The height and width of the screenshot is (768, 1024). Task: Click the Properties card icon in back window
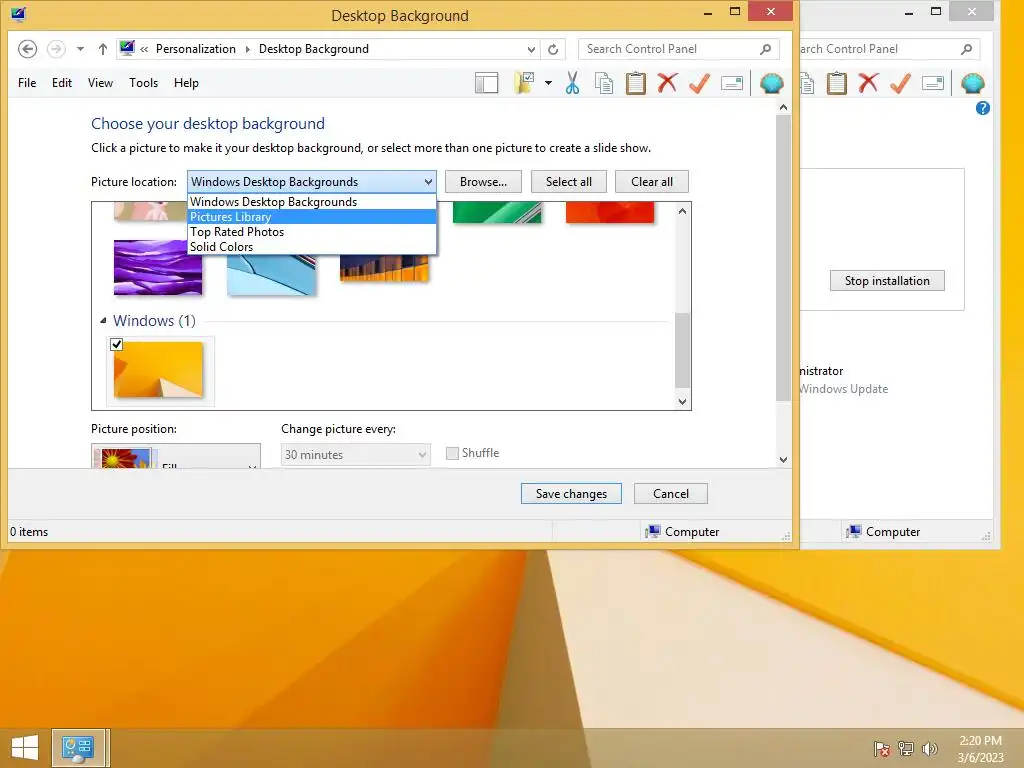point(933,83)
